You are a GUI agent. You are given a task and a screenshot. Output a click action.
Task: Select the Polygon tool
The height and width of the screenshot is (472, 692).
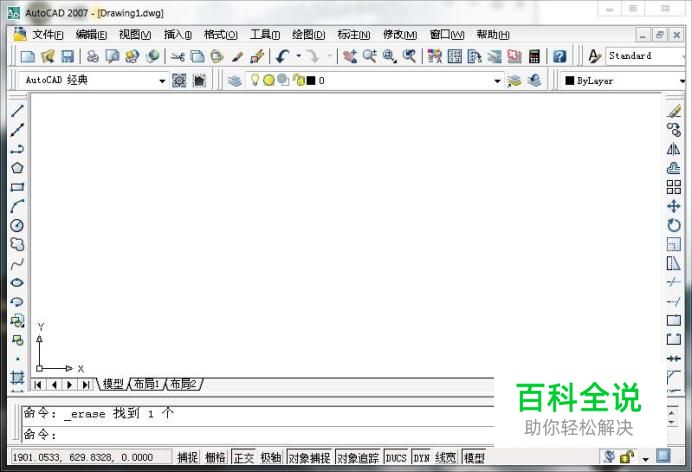(17, 168)
